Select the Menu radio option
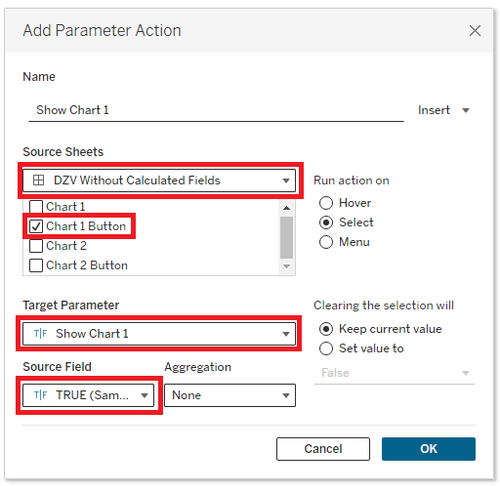500x486 pixels. pyautogui.click(x=326, y=242)
